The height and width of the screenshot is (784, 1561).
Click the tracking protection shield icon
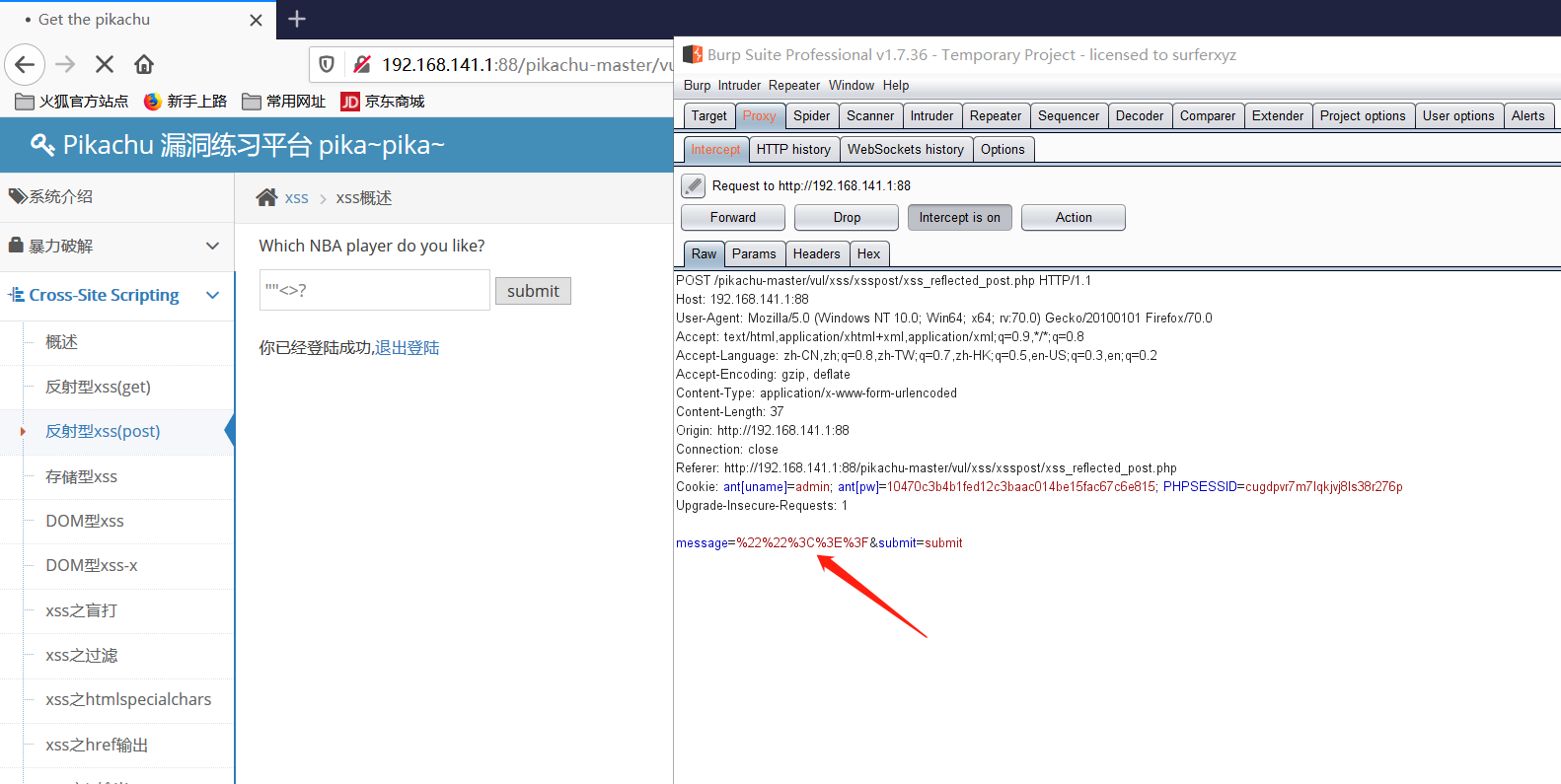pyautogui.click(x=327, y=64)
